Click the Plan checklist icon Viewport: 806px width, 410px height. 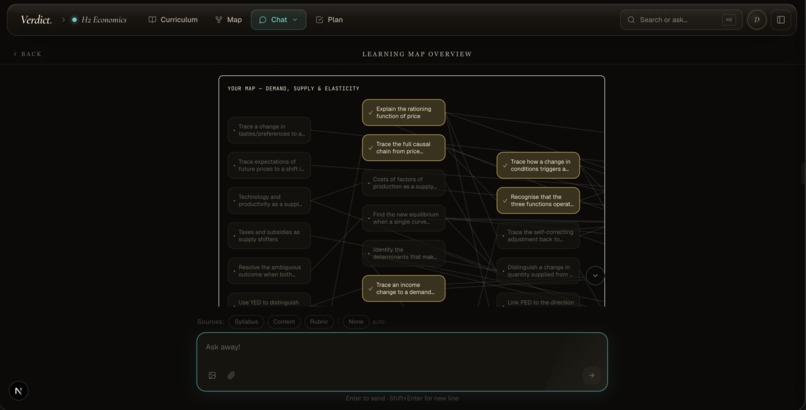319,20
